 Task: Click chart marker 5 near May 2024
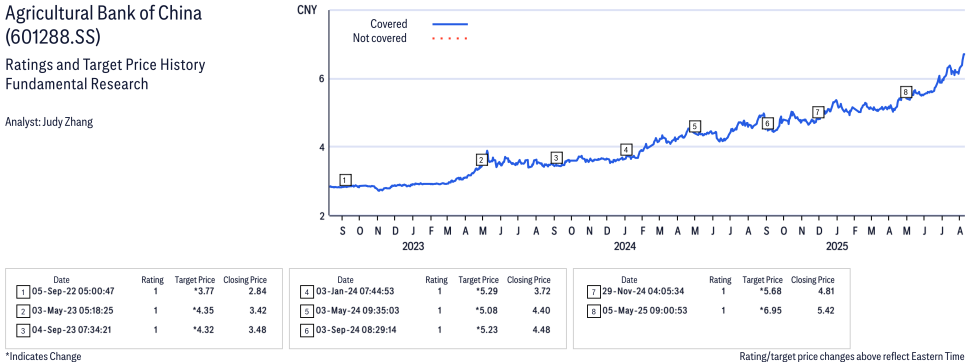click(x=695, y=126)
